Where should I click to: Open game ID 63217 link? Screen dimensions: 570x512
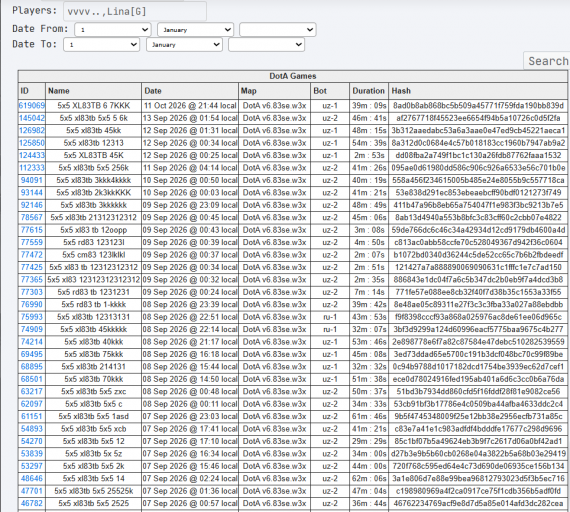32,391
